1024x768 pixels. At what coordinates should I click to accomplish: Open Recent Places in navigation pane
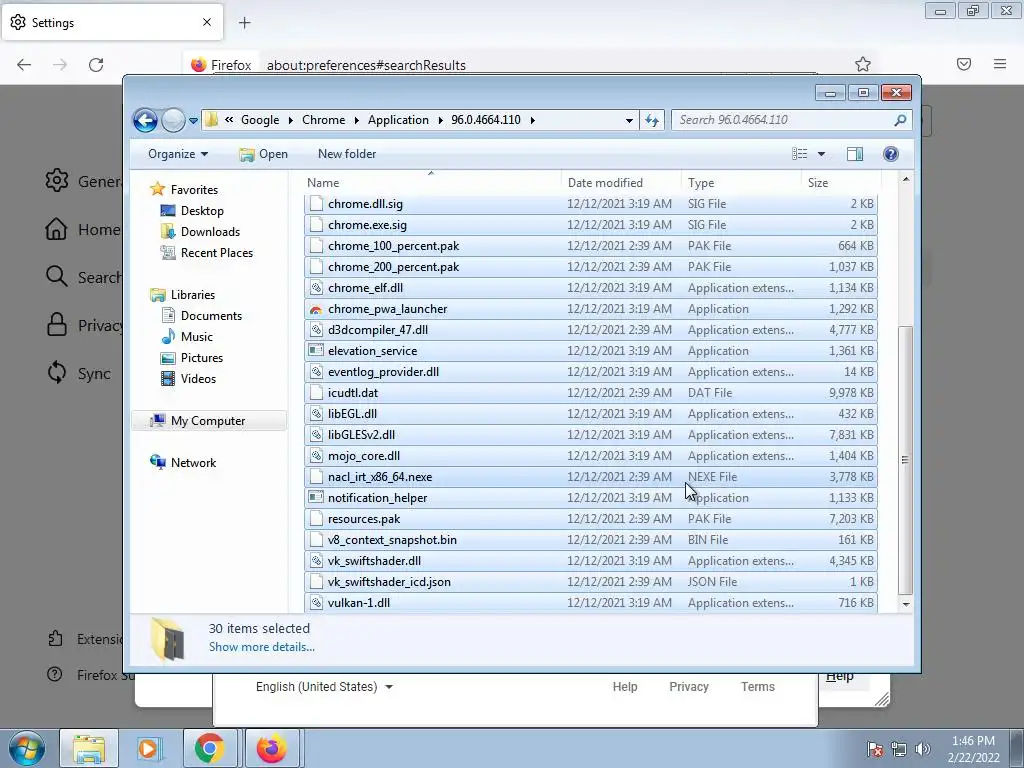[x=216, y=253]
